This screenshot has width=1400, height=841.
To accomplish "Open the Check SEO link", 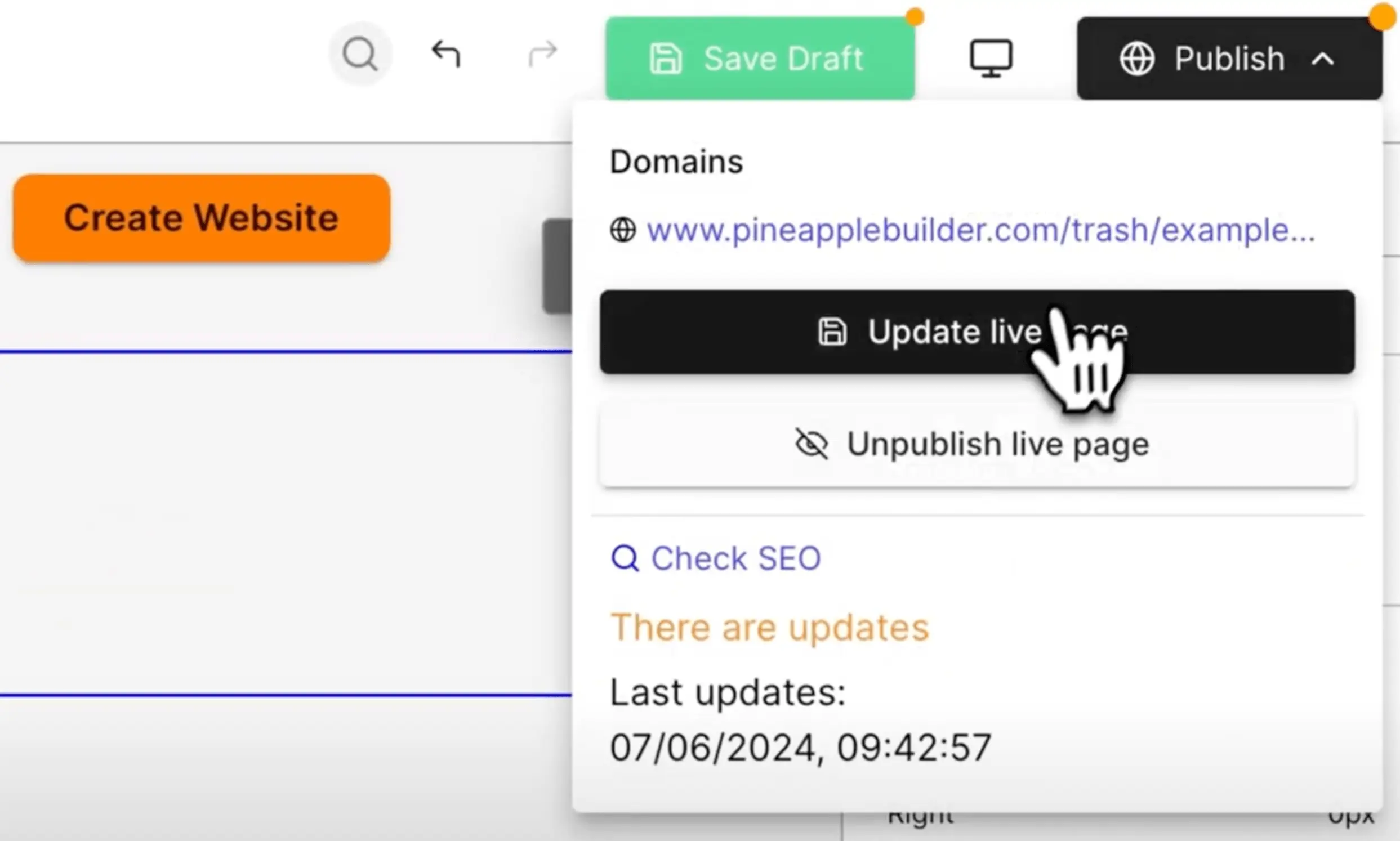I will (735, 559).
